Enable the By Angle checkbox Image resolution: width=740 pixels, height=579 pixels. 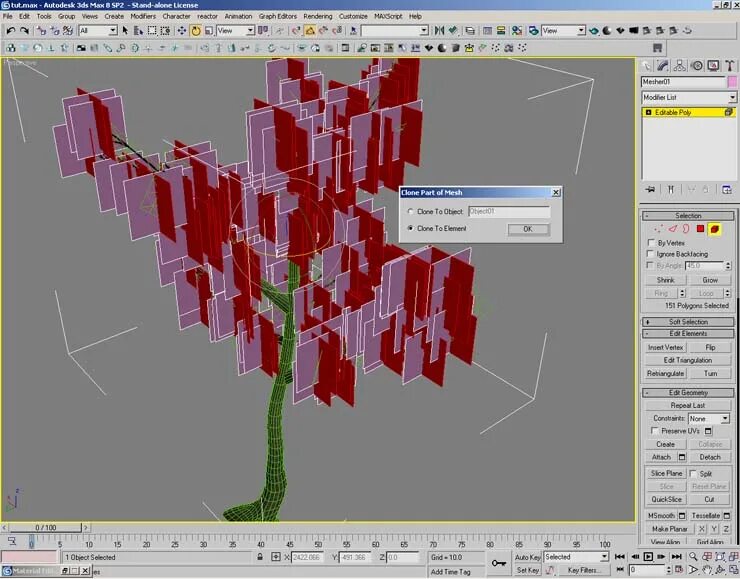tap(651, 266)
